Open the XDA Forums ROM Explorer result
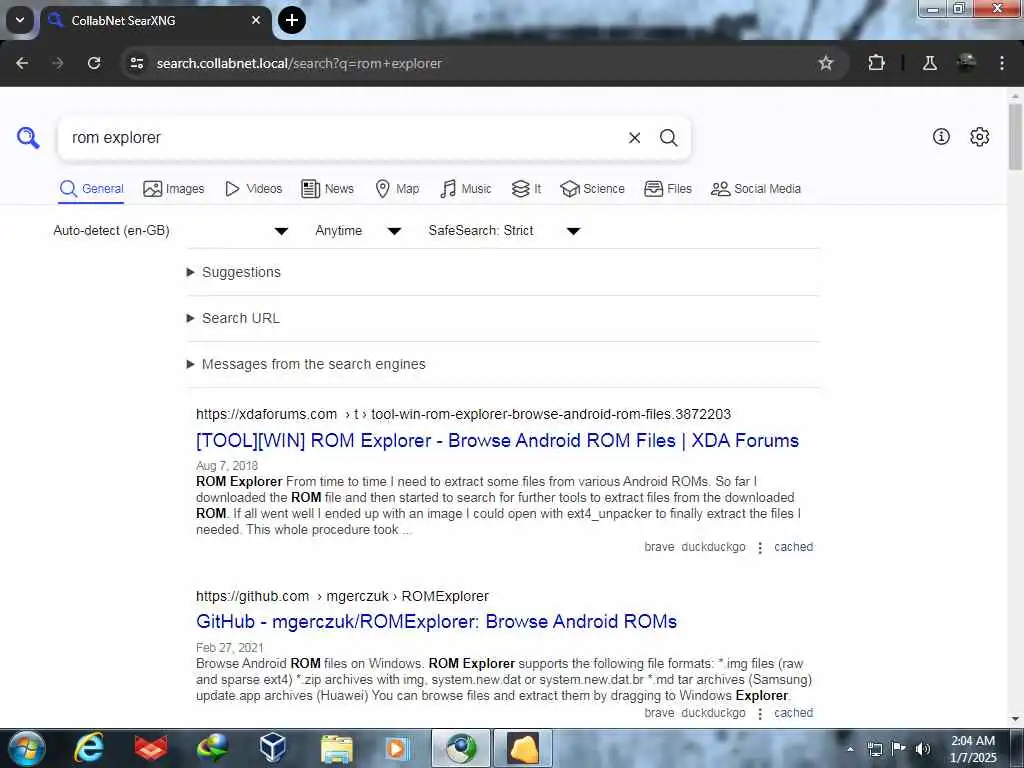 497,441
